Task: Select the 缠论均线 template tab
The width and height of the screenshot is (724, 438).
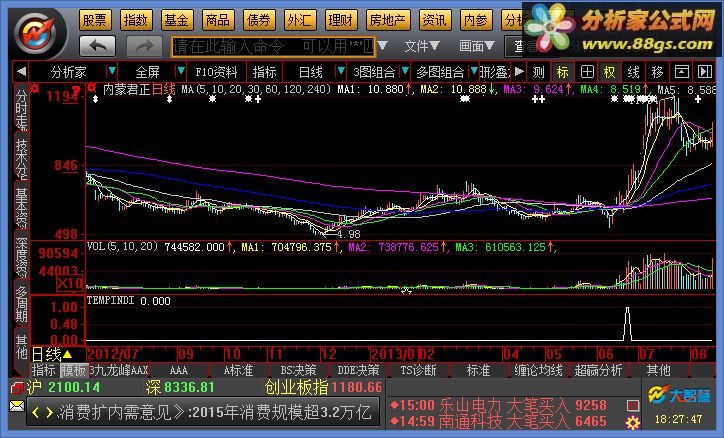Action: point(538,370)
